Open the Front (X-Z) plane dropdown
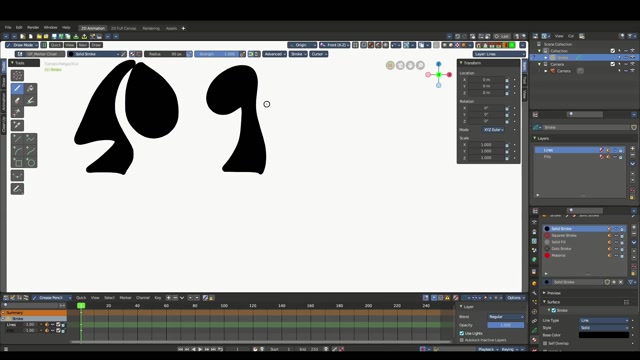 tap(335, 45)
